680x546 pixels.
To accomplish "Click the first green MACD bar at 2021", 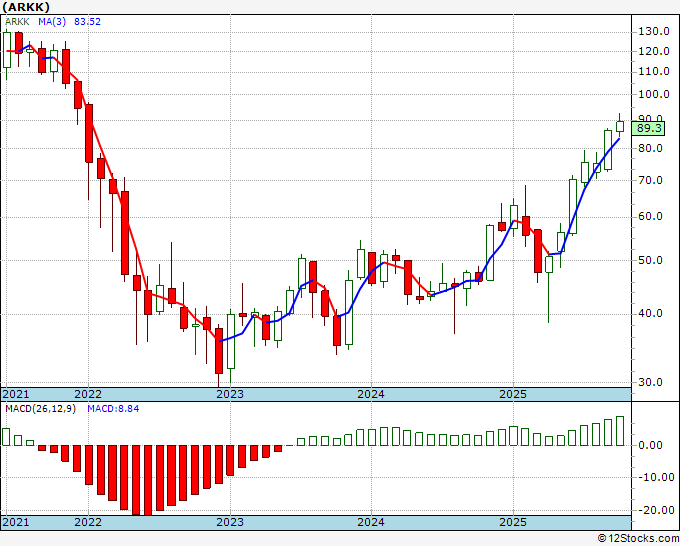I will [x=6, y=437].
